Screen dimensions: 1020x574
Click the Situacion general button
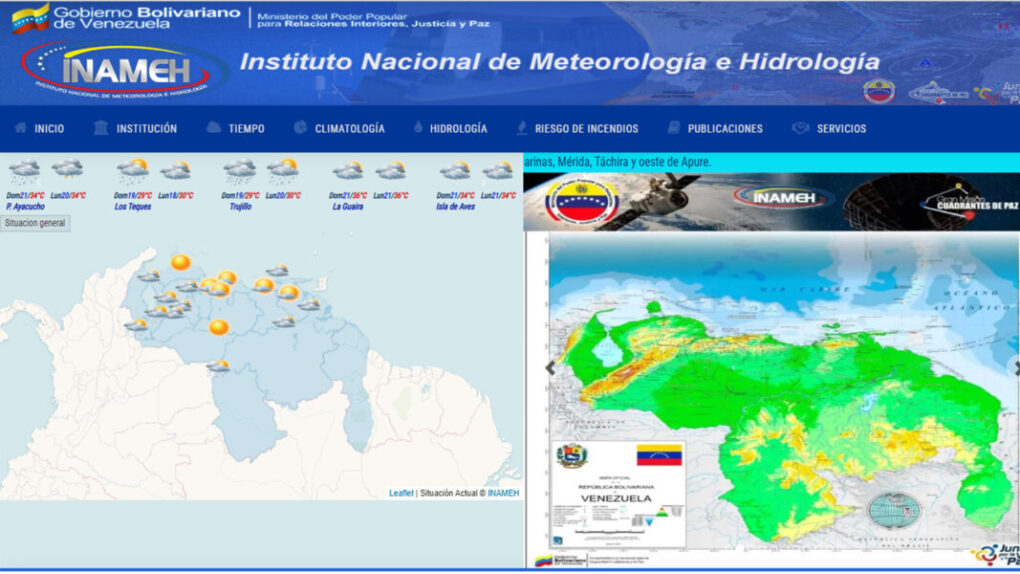click(x=35, y=223)
